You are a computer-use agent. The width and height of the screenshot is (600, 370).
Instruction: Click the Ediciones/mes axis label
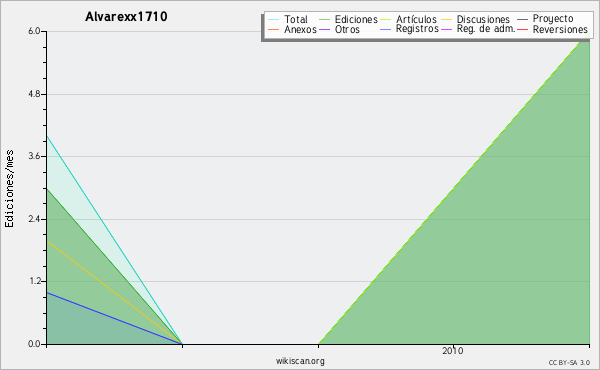[9, 188]
